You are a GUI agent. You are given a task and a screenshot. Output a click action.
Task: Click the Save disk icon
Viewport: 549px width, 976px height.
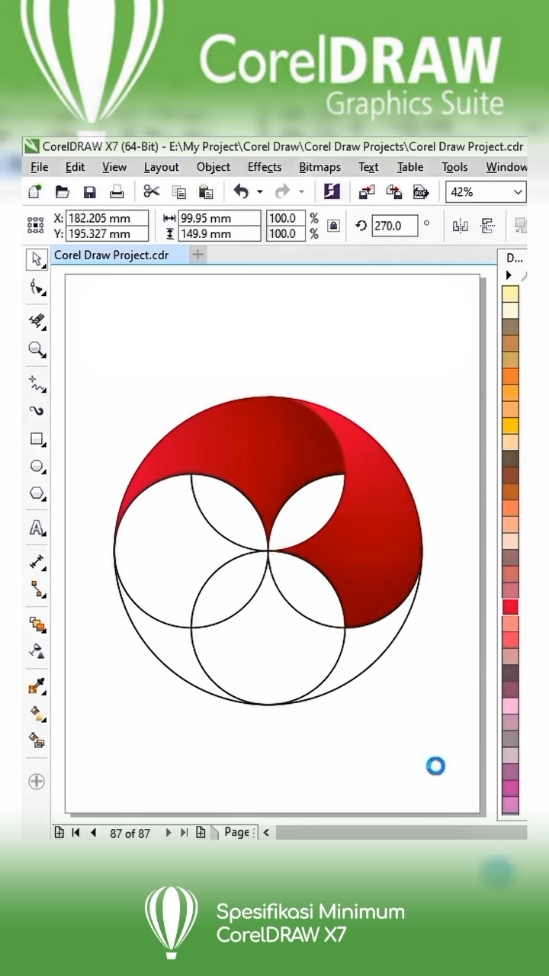click(90, 192)
